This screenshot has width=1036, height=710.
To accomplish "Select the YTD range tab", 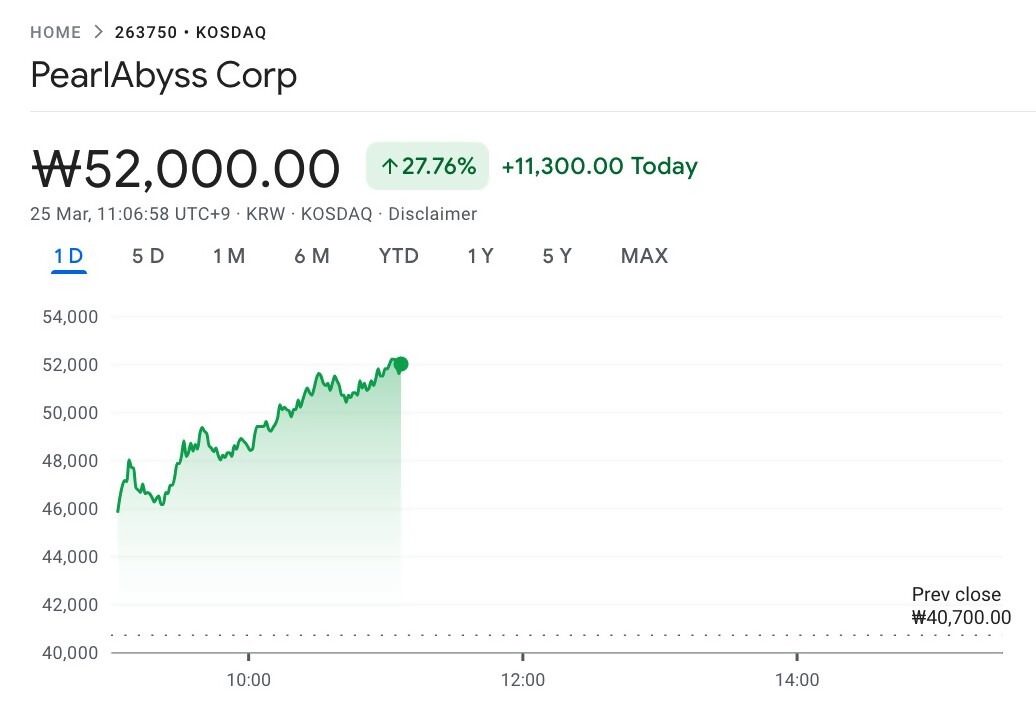I will [399, 256].
